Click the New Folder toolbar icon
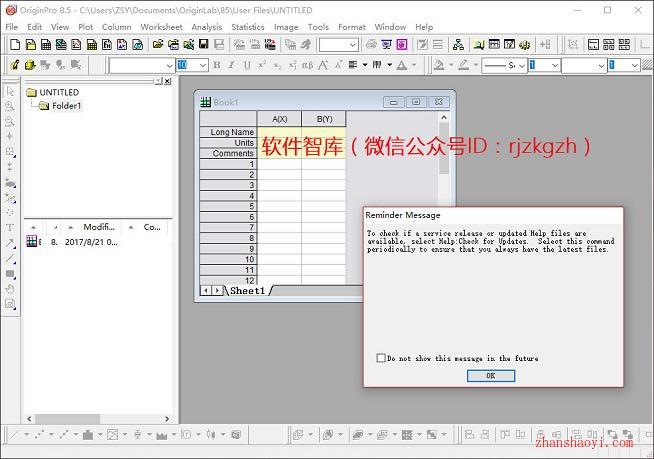Image resolution: width=654 pixels, height=459 pixels. (x=30, y=44)
